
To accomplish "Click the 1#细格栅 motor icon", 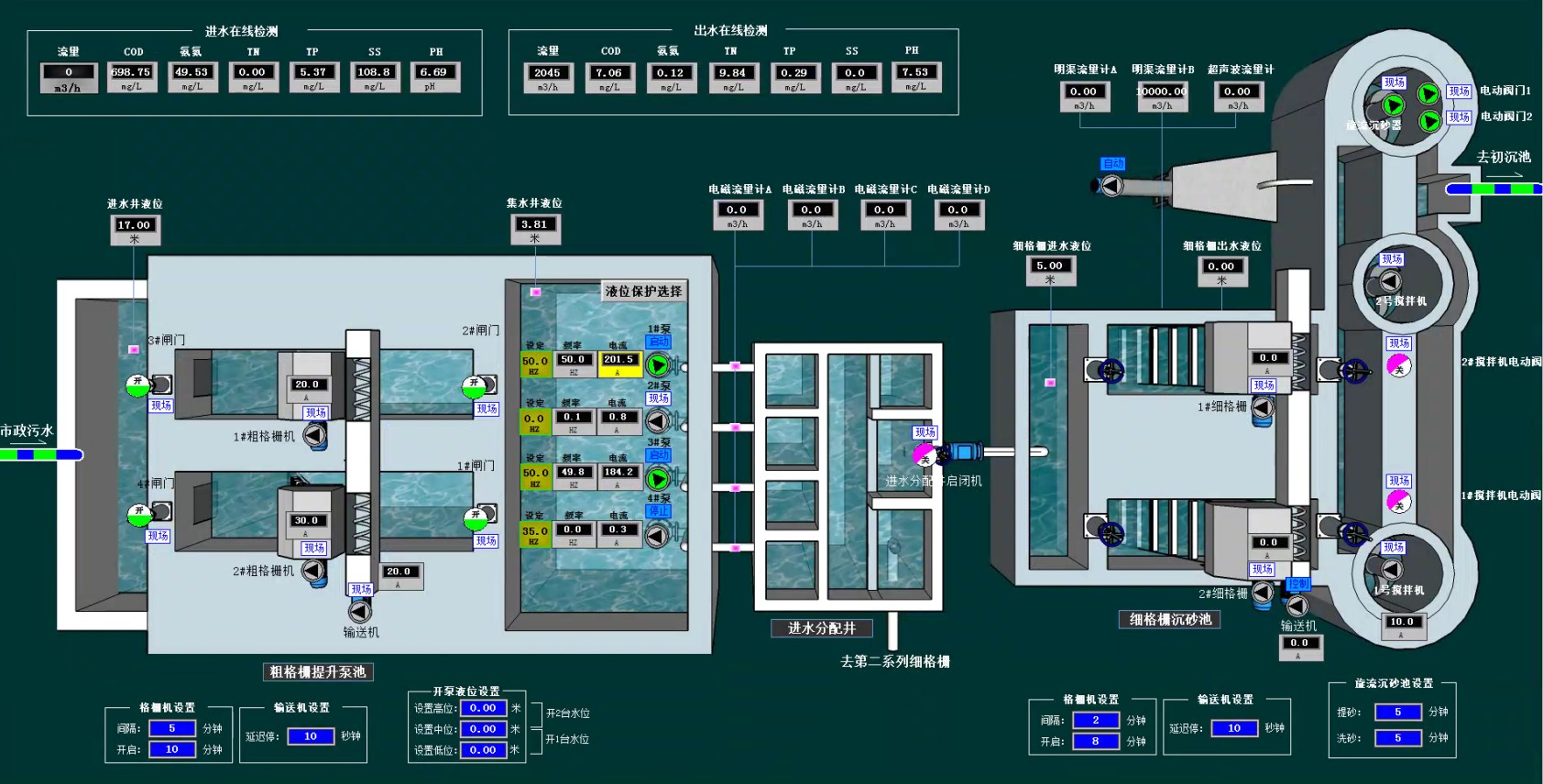I will click(1263, 408).
